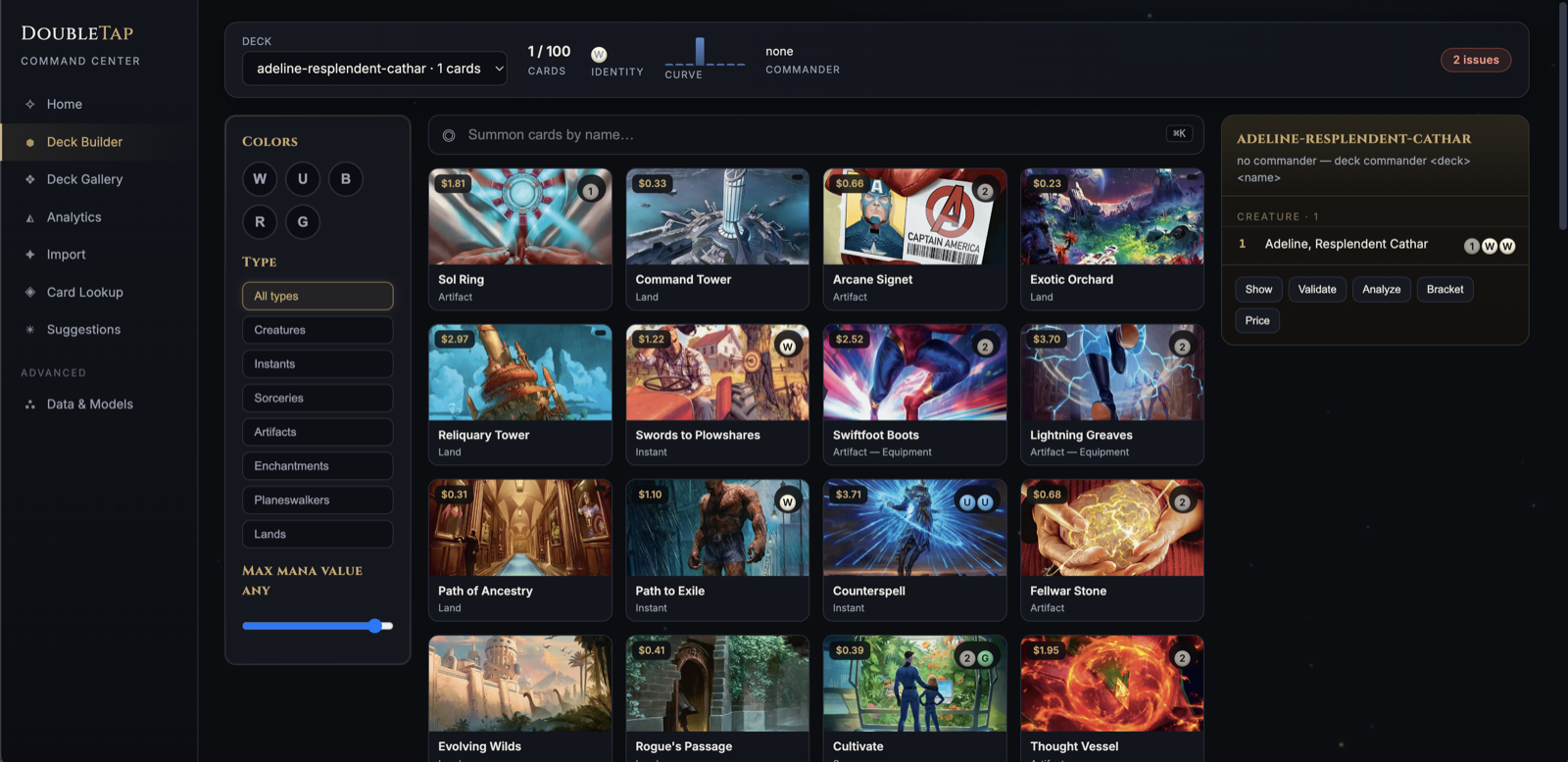The image size is (1568, 762).
Task: Click the Import sparkle icon
Action: pyautogui.click(x=29, y=255)
